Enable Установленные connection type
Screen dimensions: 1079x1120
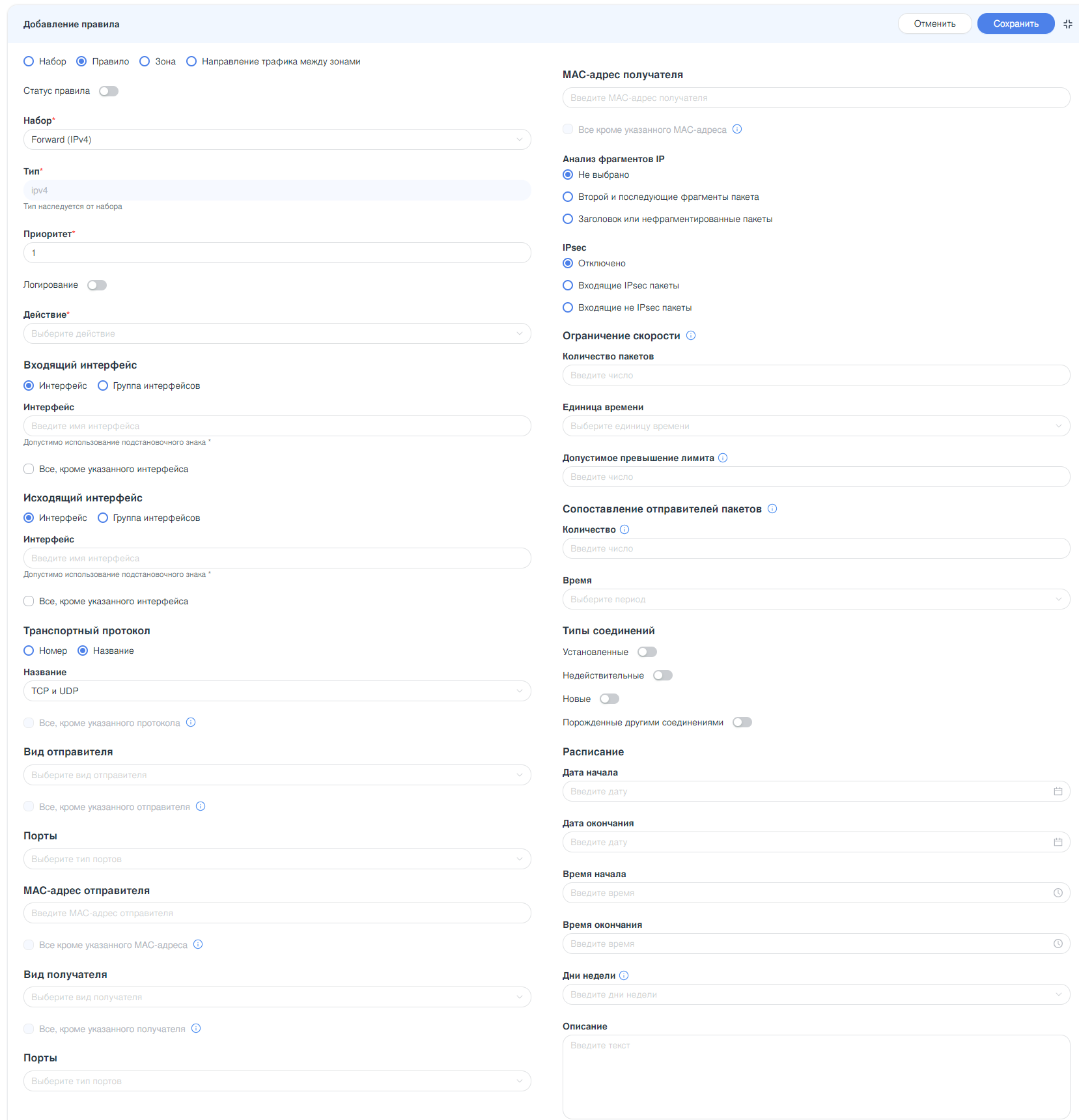click(x=647, y=652)
